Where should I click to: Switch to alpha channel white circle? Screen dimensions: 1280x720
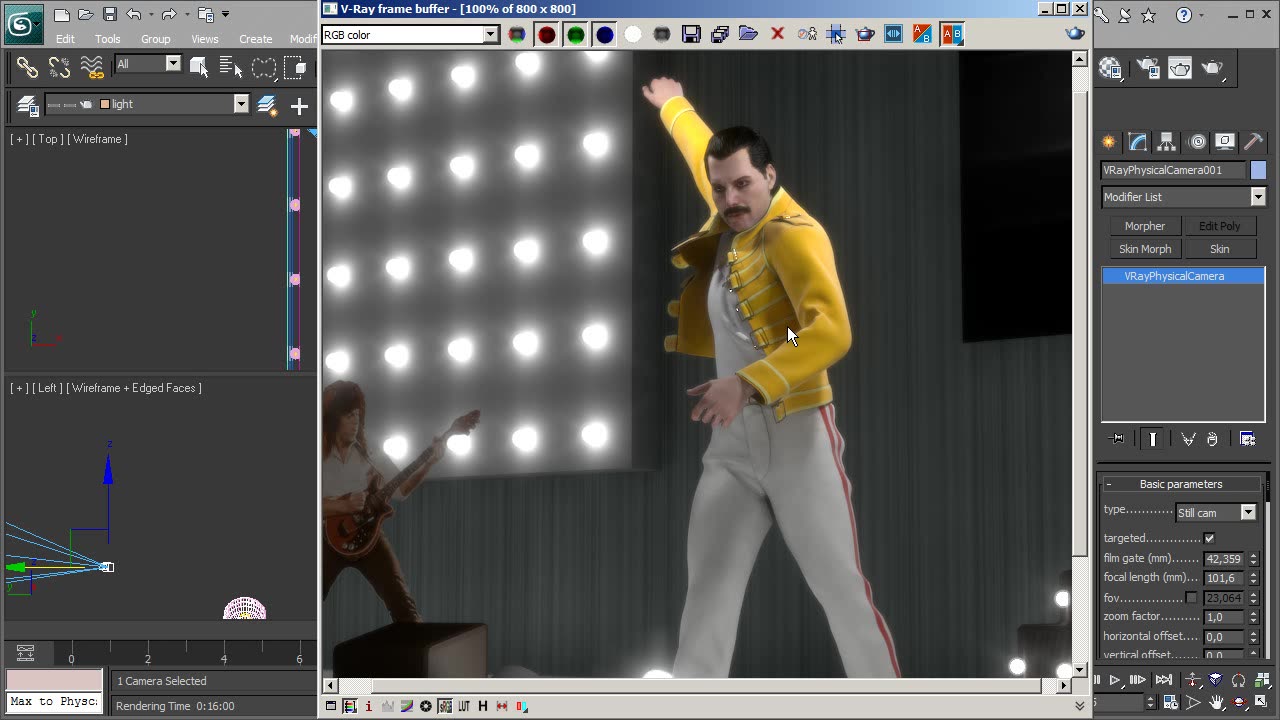633,35
